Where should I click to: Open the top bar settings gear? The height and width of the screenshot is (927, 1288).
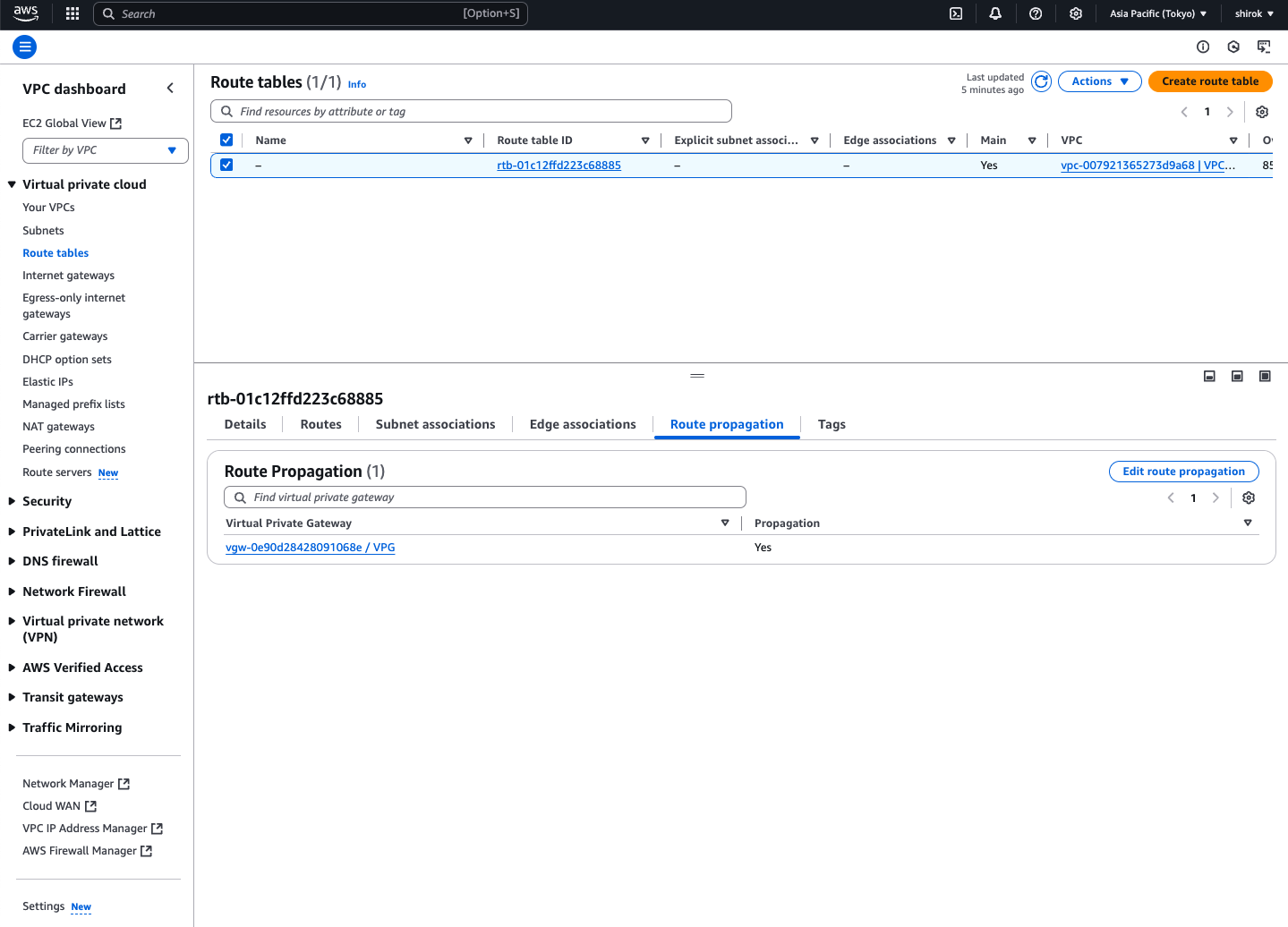point(1076,13)
